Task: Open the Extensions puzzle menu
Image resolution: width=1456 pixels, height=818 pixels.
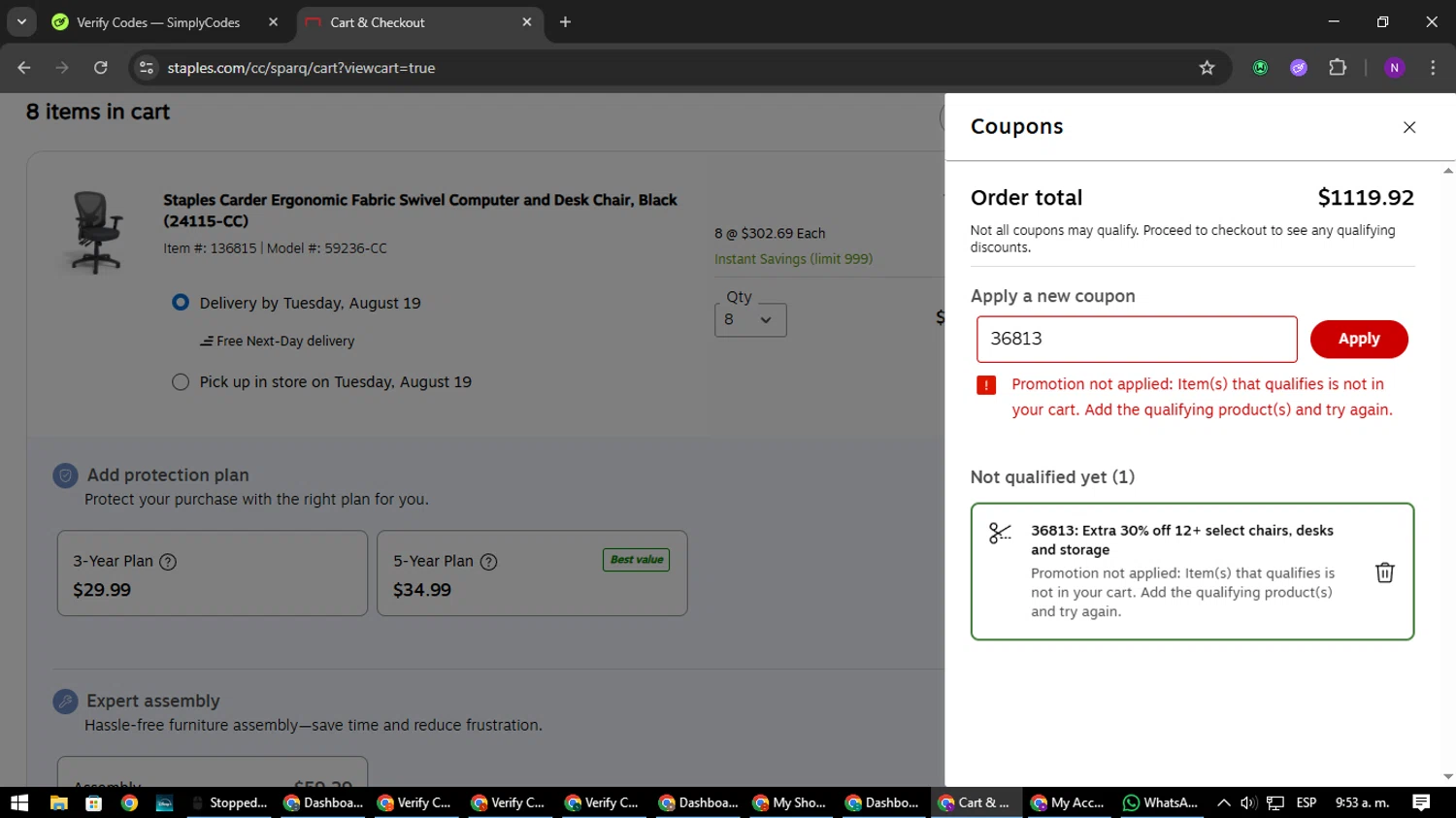Action: coord(1338,68)
